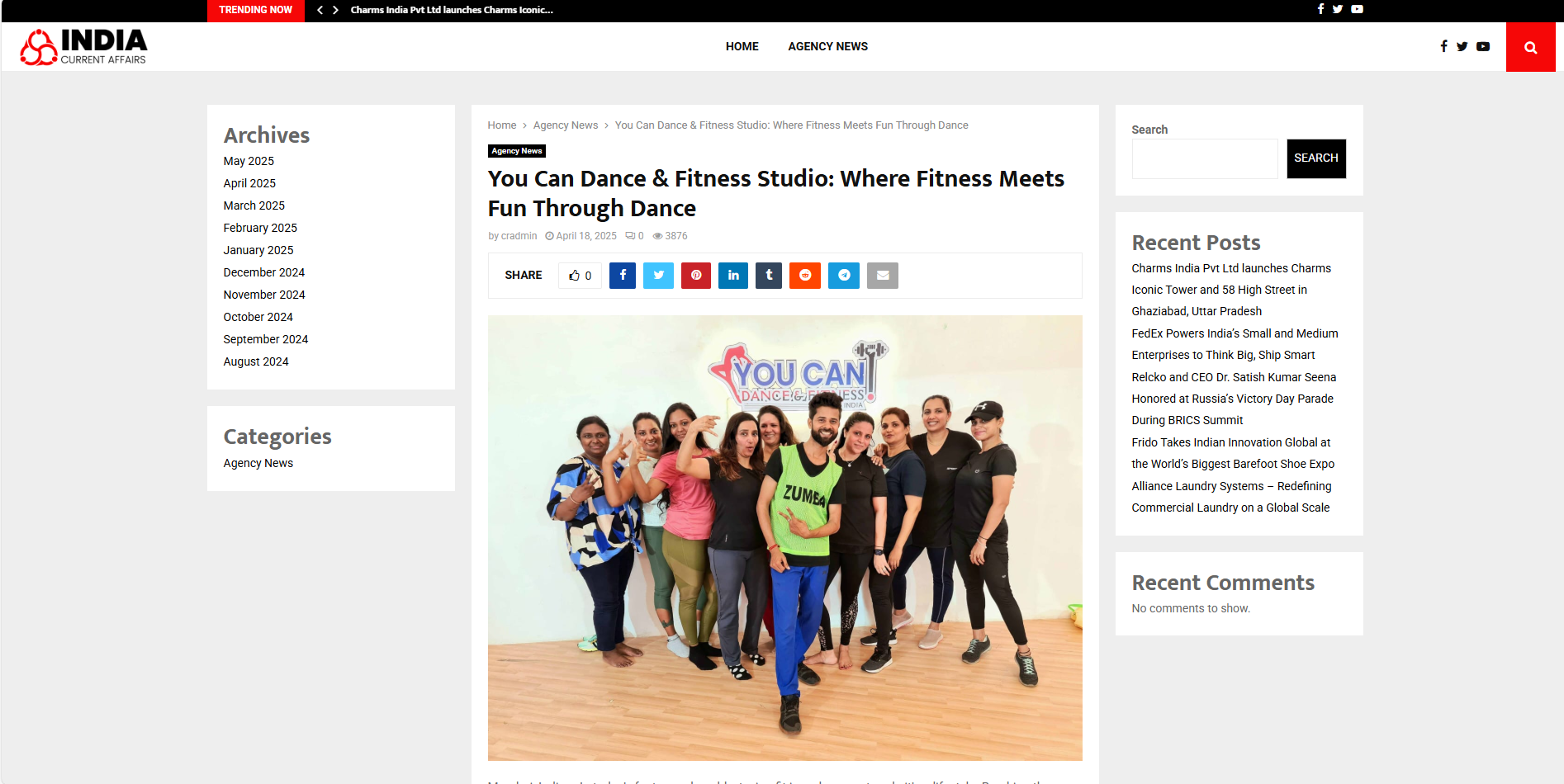Share article on Reddit
The width and height of the screenshot is (1564, 784).
pyautogui.click(x=805, y=276)
